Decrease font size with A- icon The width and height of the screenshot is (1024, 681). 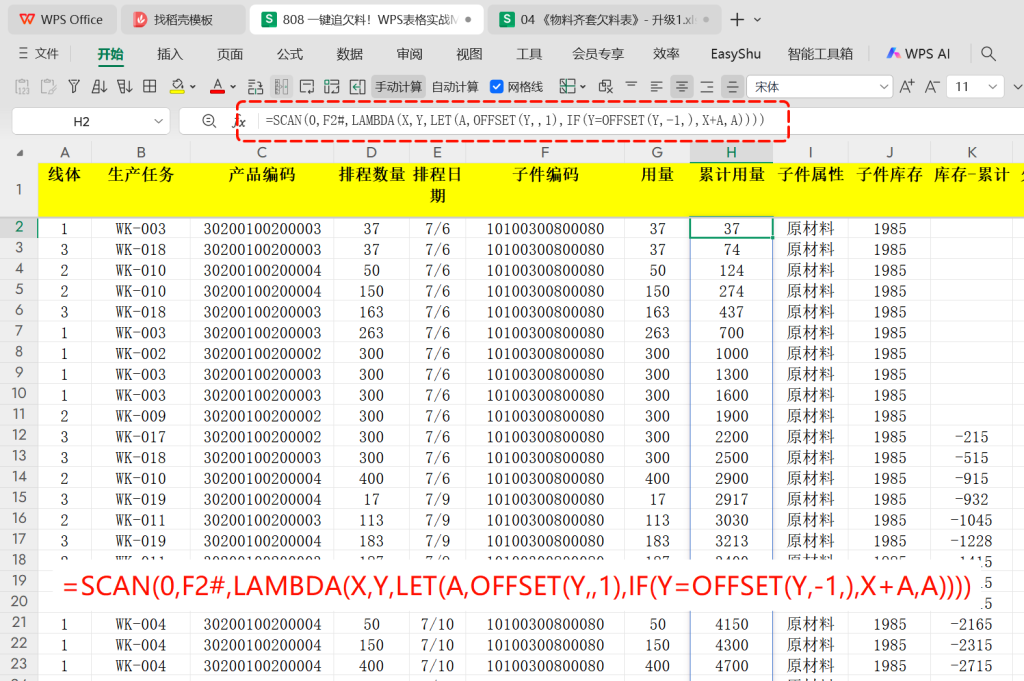[932, 87]
